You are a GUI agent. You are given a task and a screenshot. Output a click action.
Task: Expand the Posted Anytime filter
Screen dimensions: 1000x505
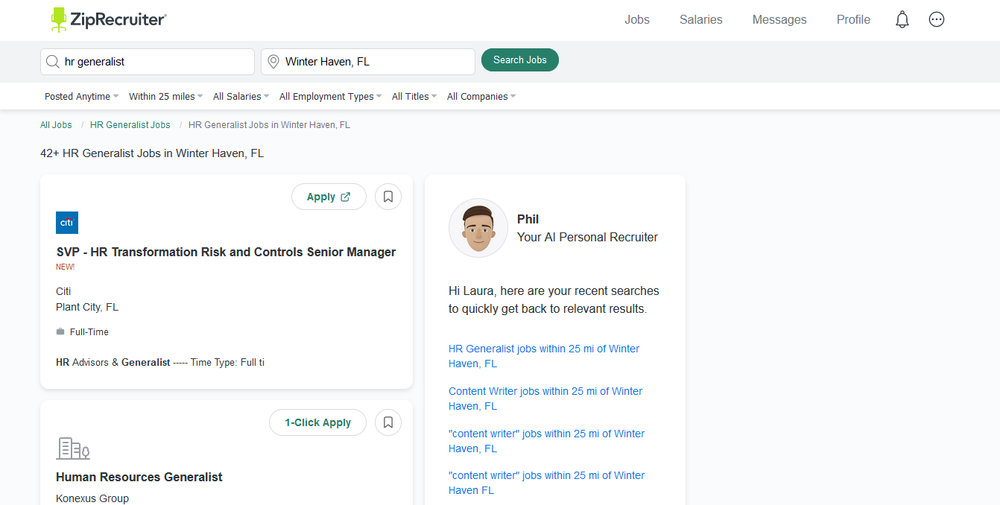tap(82, 97)
